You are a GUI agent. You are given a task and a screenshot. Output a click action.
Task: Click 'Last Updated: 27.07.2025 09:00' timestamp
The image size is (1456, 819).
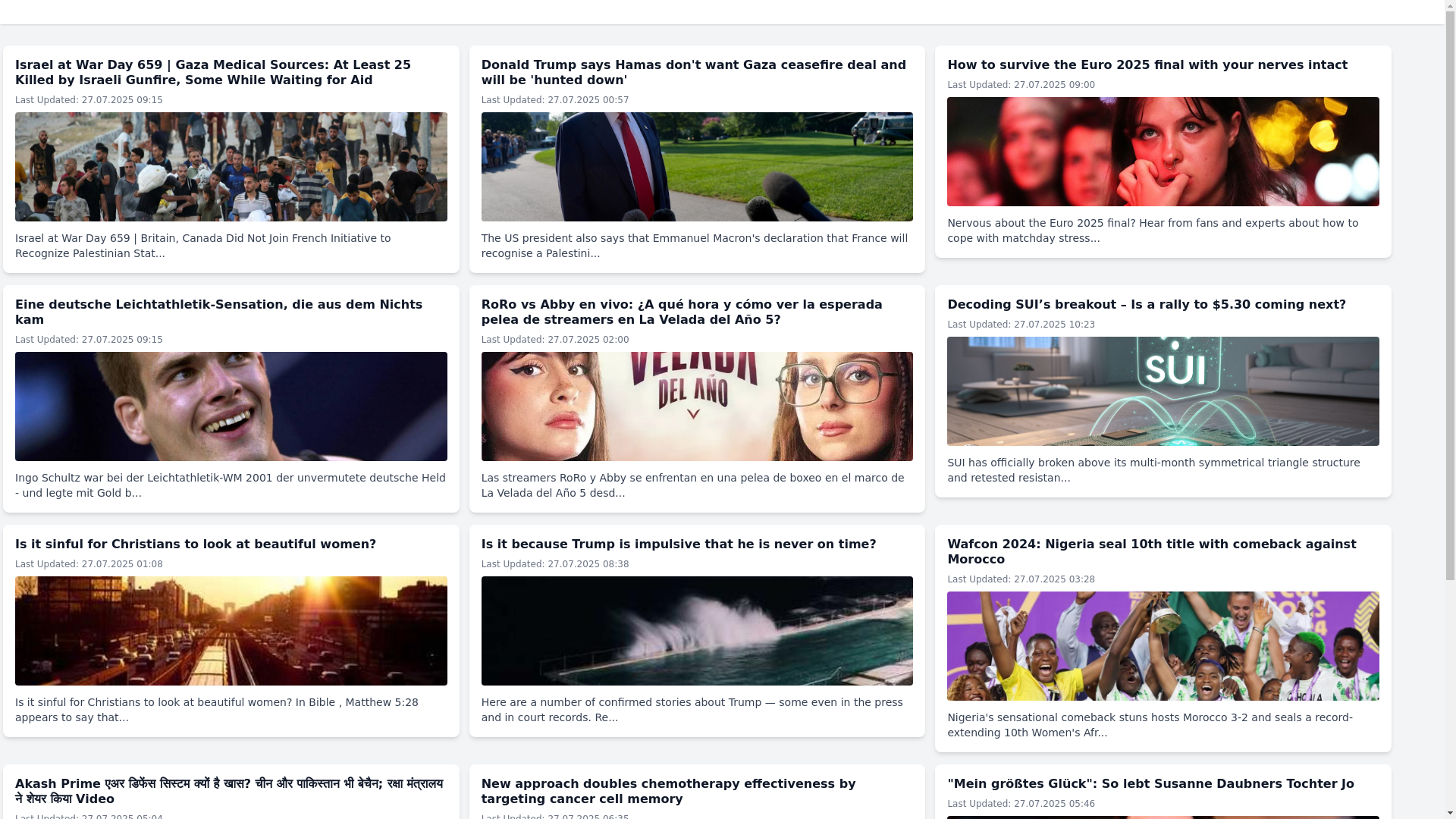click(x=1021, y=85)
